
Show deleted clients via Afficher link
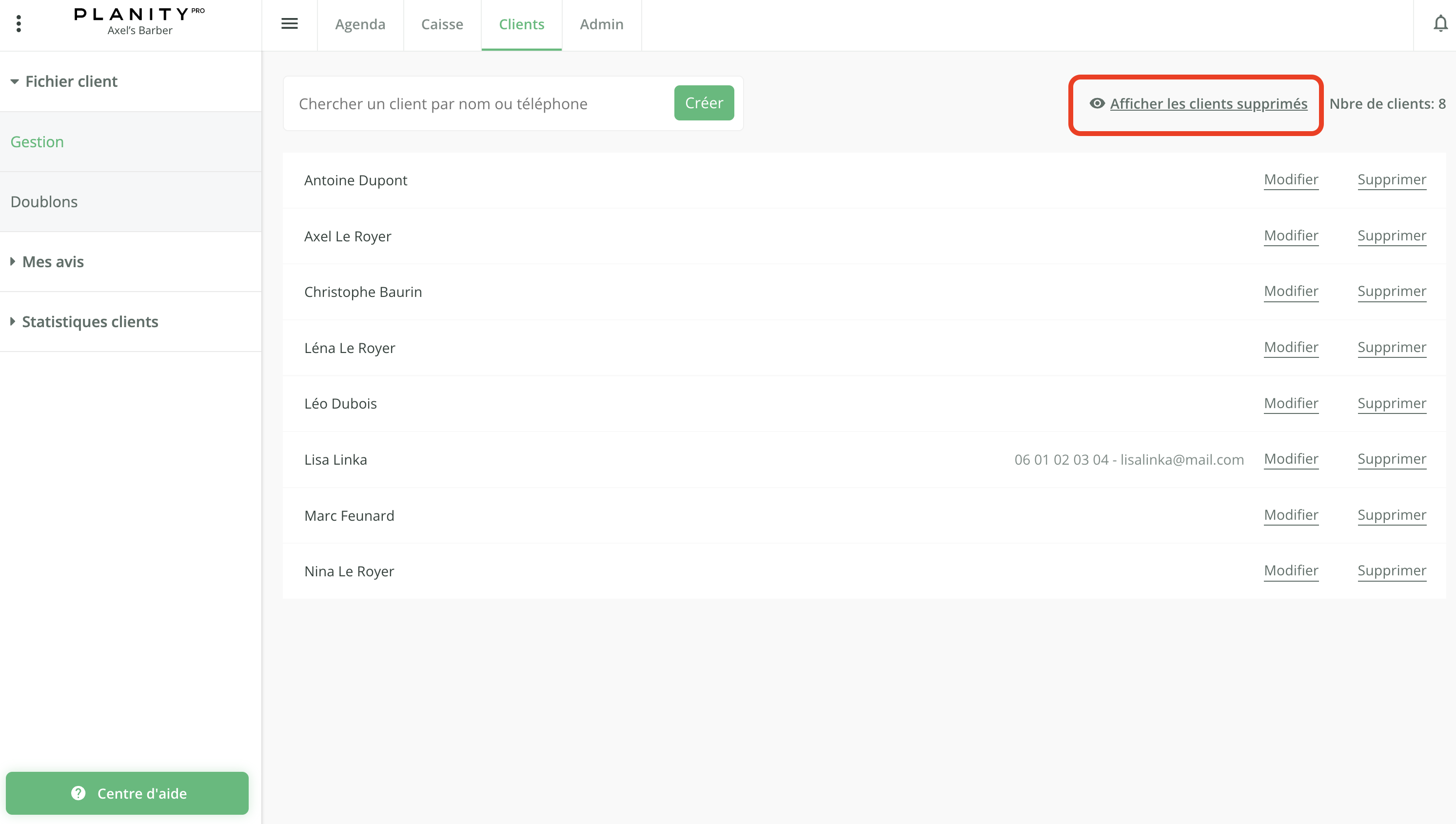coord(1208,103)
